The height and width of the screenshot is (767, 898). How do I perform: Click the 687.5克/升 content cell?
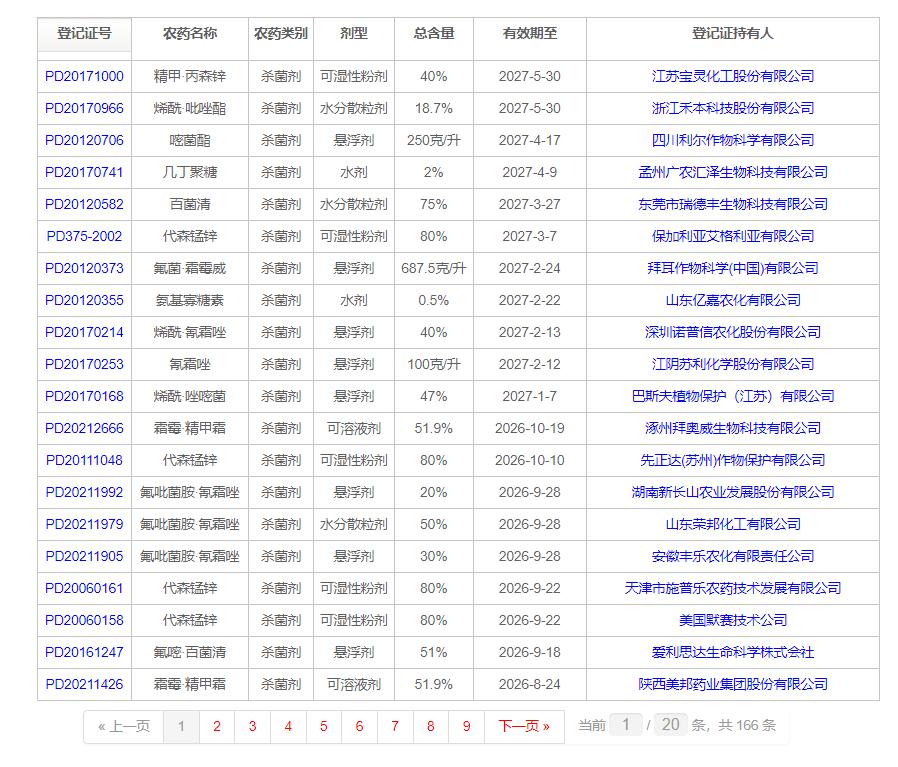tap(434, 269)
